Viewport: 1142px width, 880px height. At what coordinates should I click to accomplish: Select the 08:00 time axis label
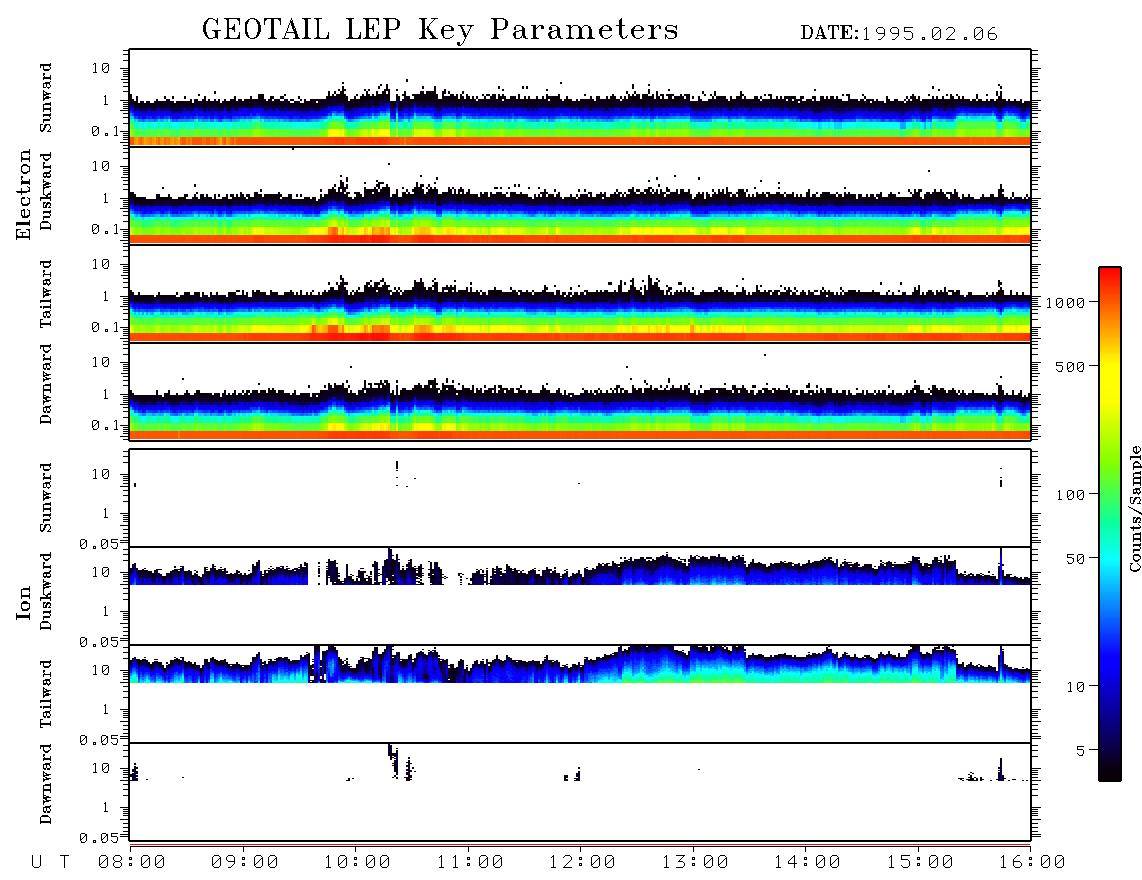tap(132, 863)
